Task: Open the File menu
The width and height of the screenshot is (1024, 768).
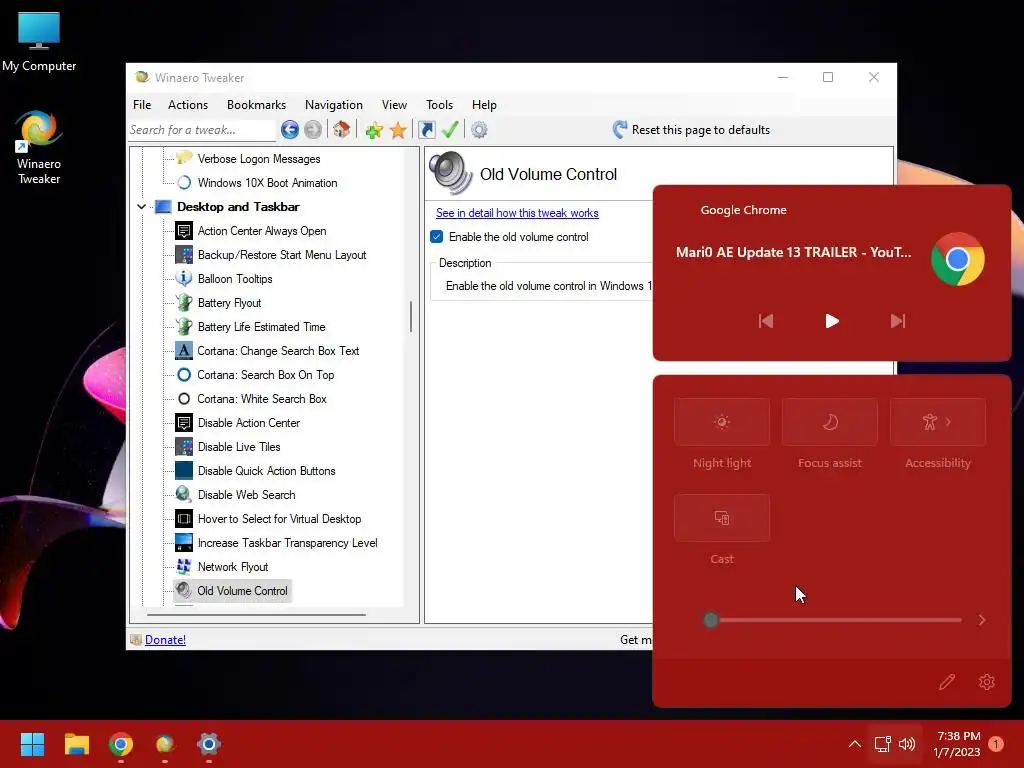Action: (142, 104)
